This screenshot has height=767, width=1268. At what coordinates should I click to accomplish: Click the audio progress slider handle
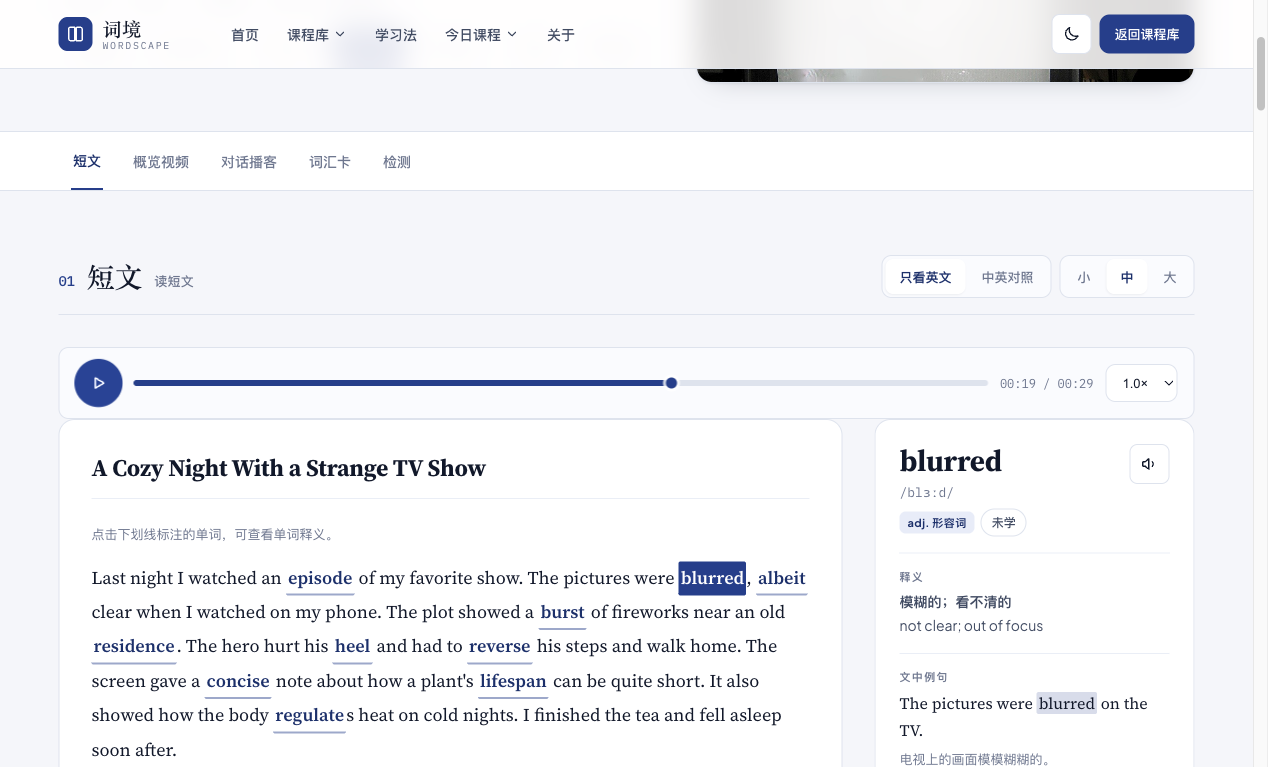coord(671,383)
